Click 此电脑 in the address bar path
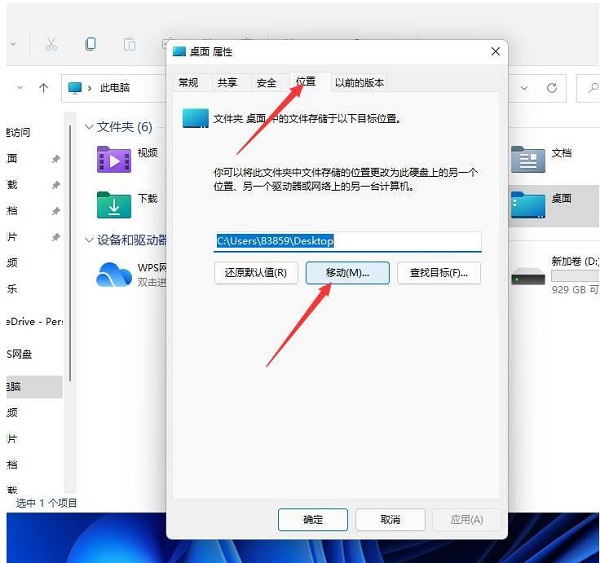 (115, 88)
